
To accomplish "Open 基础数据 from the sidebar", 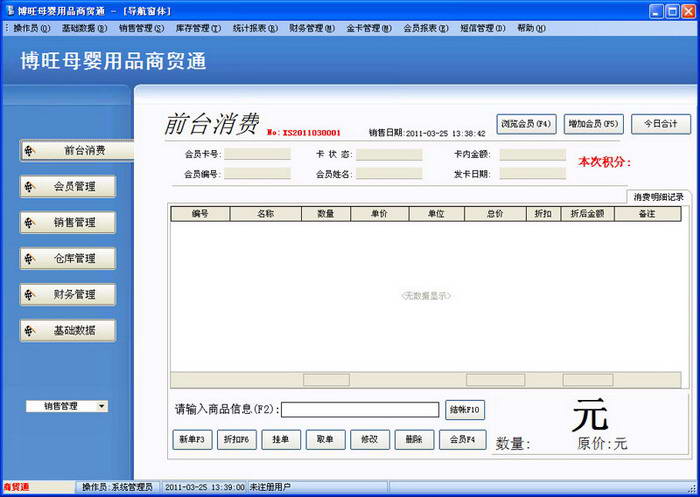I will (68, 331).
